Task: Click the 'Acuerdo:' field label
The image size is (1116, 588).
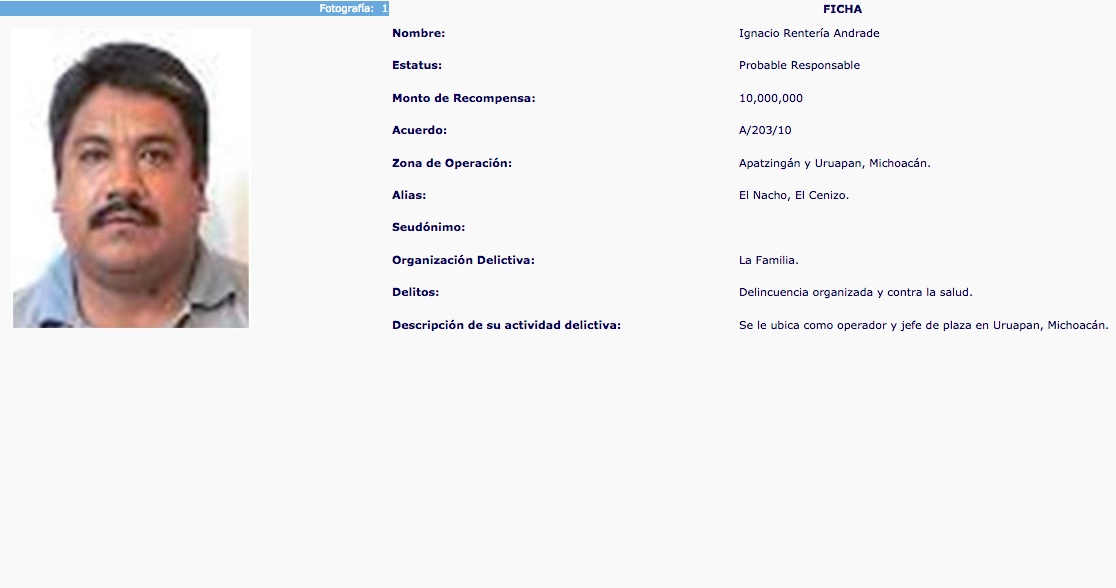Action: coord(419,130)
